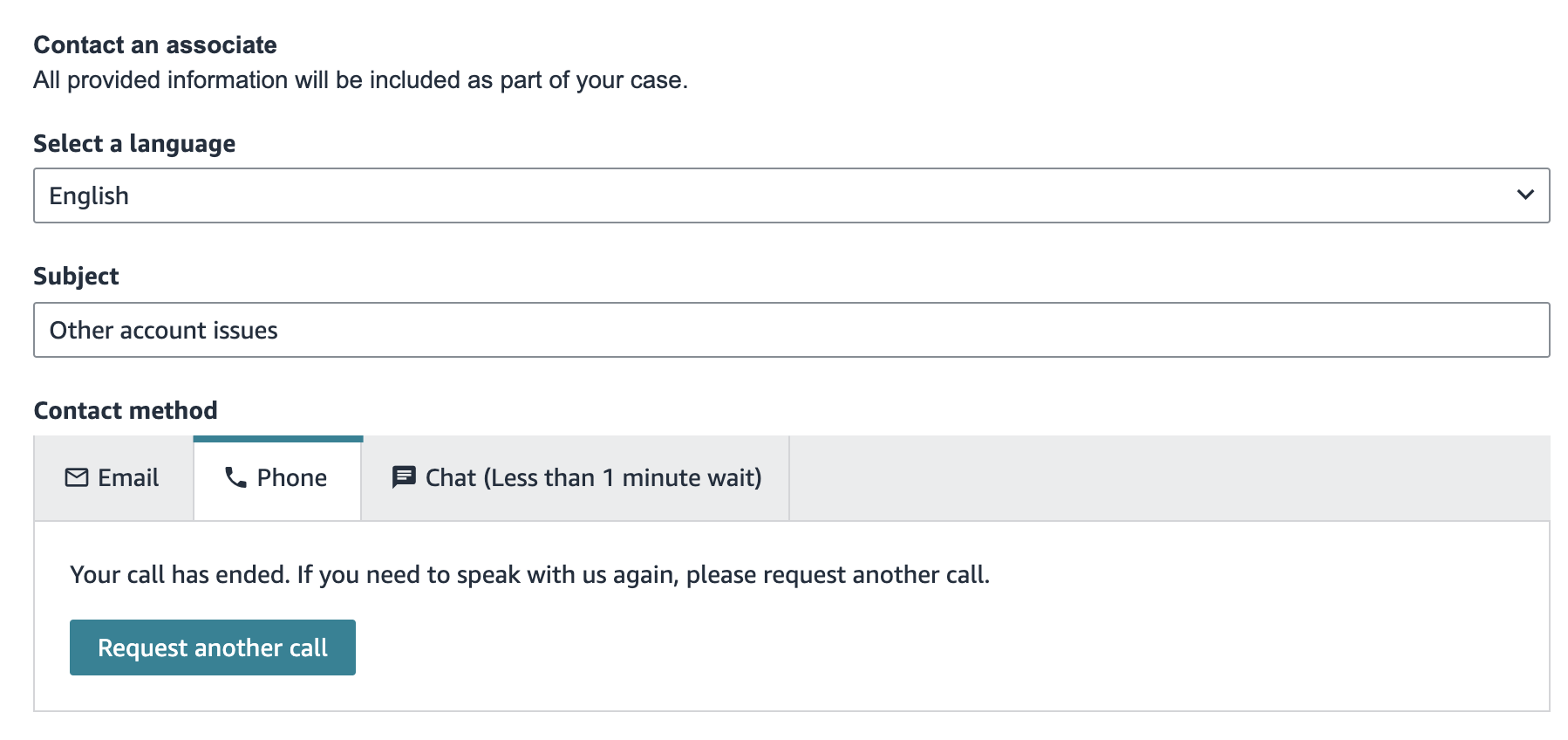The width and height of the screenshot is (1568, 740).
Task: Select the Phone contact tab
Action: (277, 478)
